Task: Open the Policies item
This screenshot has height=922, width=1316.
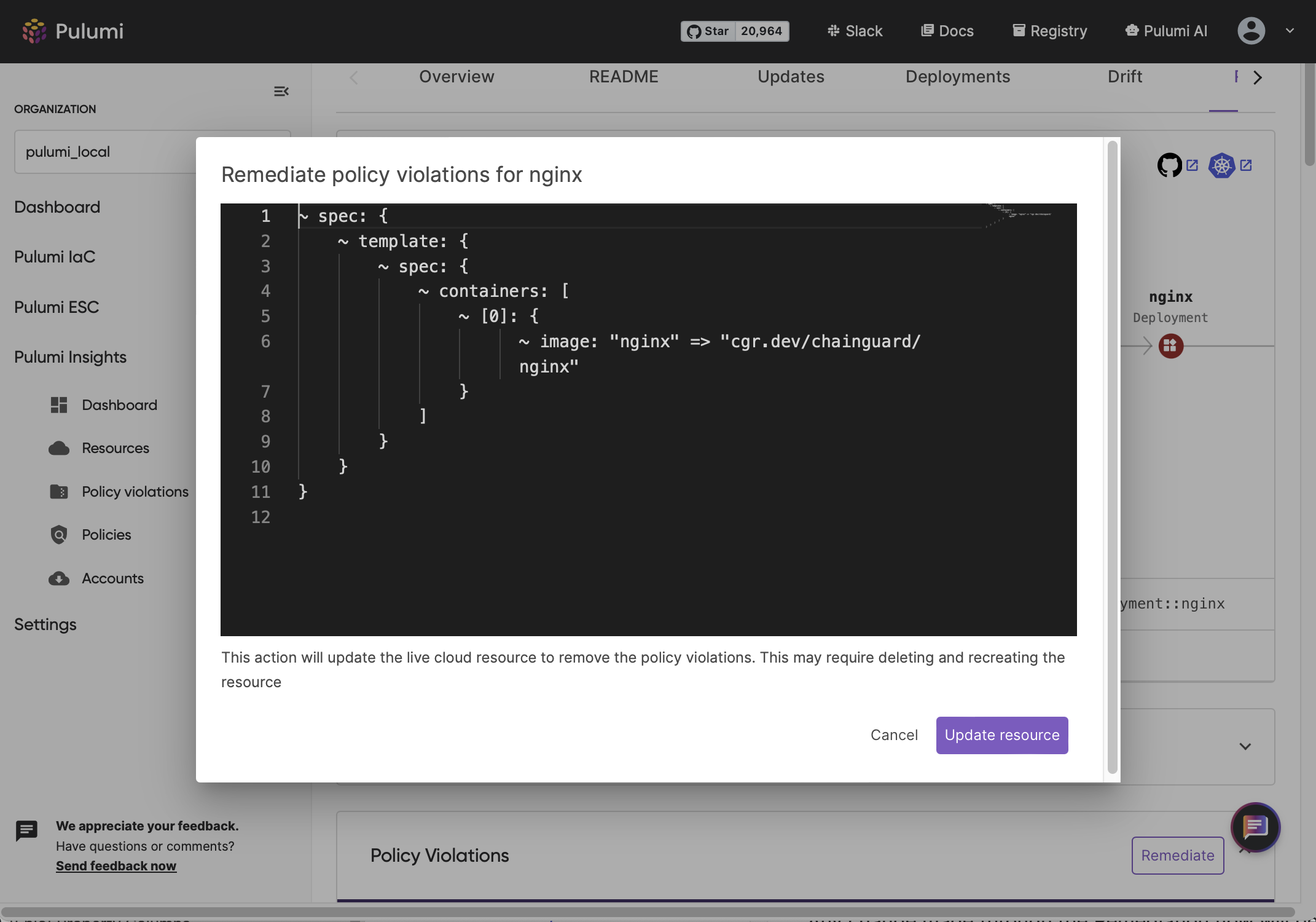Action: pos(106,535)
